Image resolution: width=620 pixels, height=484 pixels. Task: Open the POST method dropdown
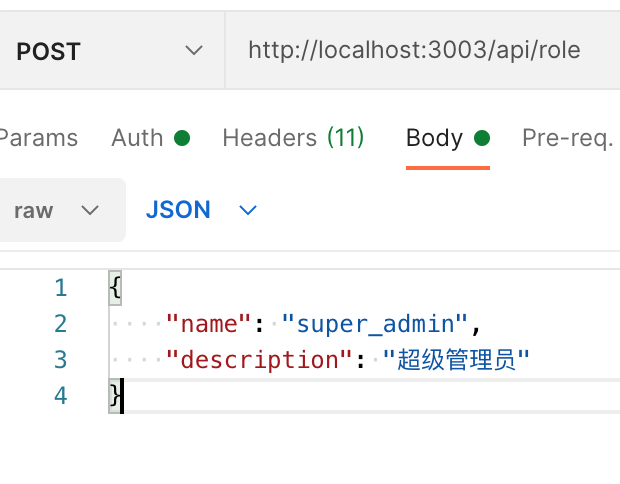111,50
